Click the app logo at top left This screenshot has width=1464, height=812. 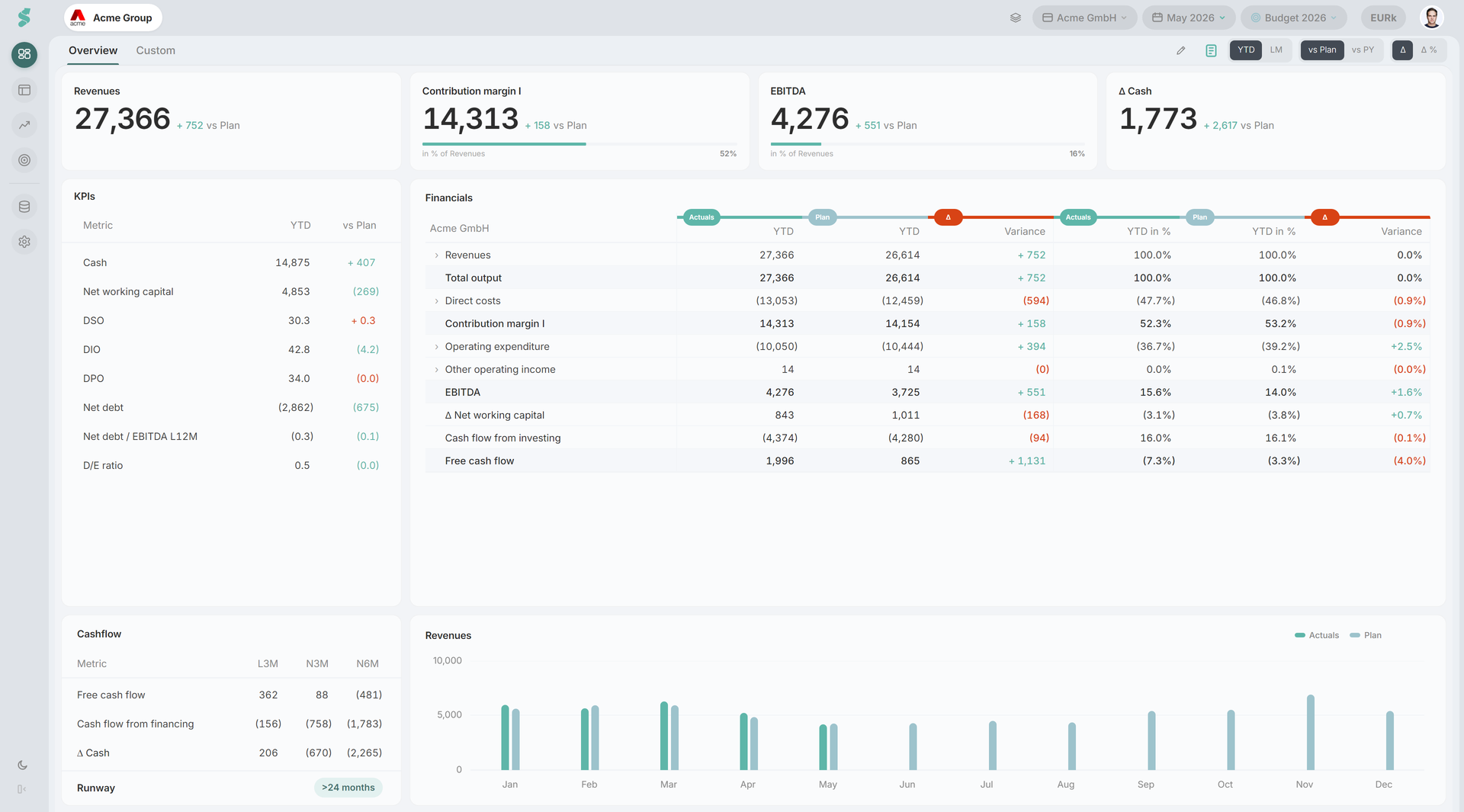(x=24, y=17)
